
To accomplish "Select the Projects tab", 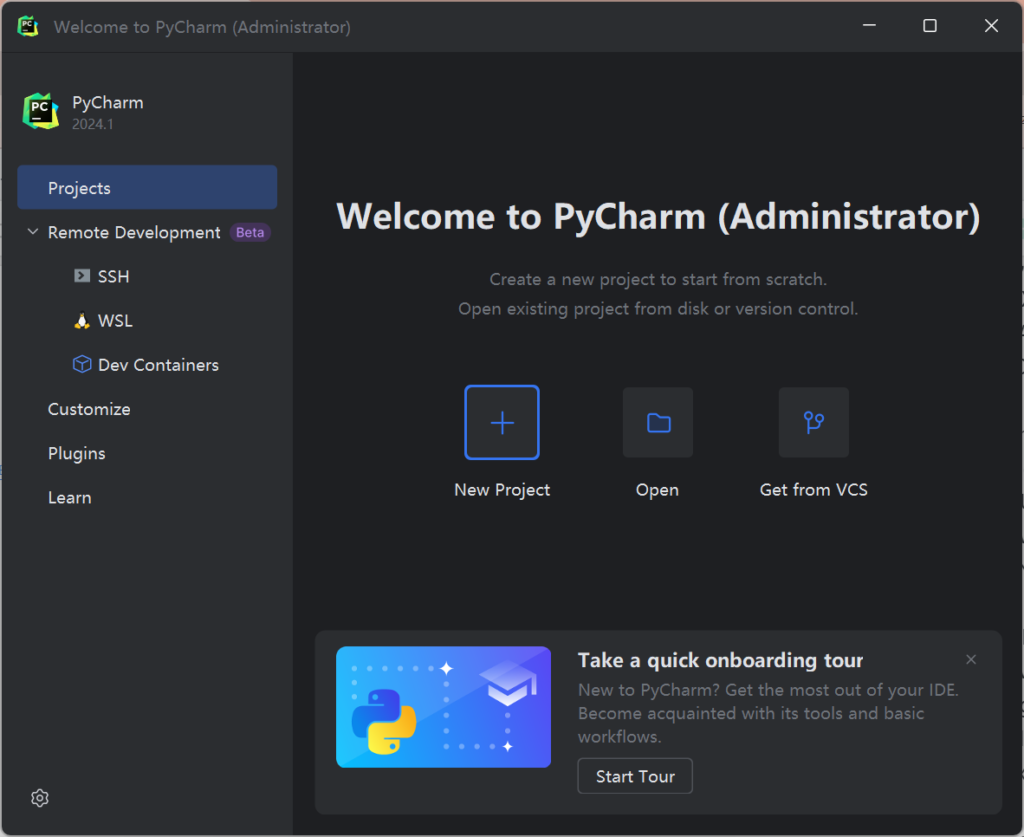I will point(147,187).
